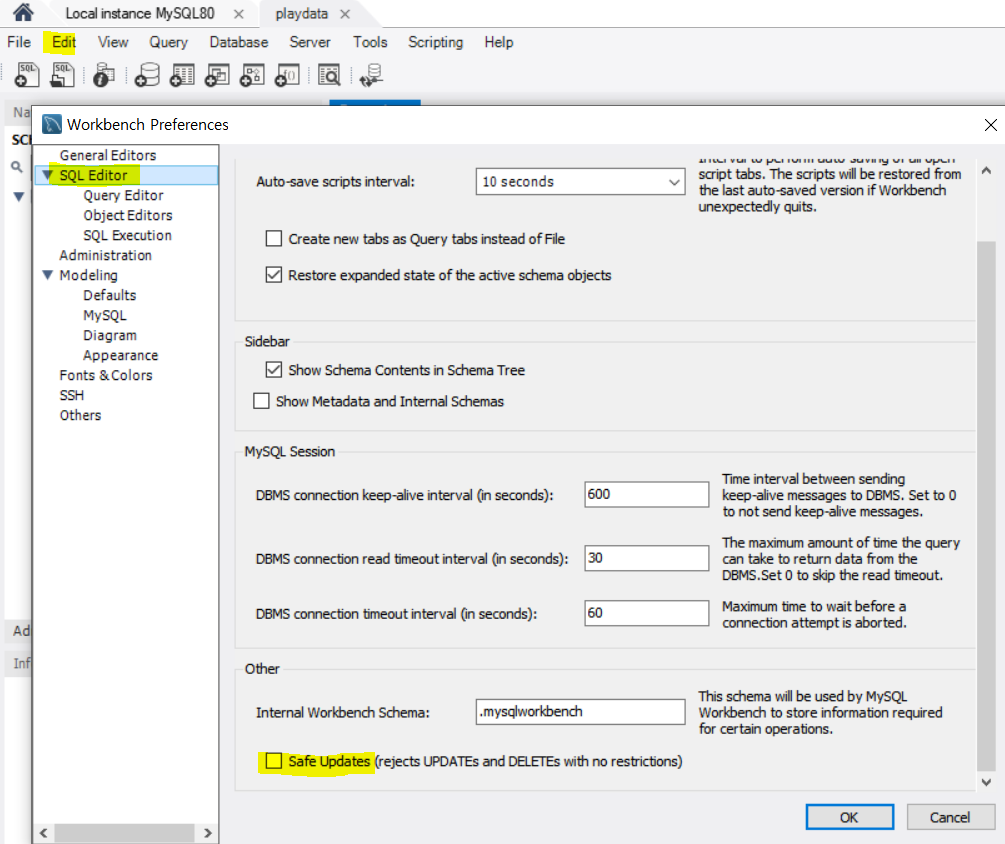Create new stored procedure icon

(252, 75)
